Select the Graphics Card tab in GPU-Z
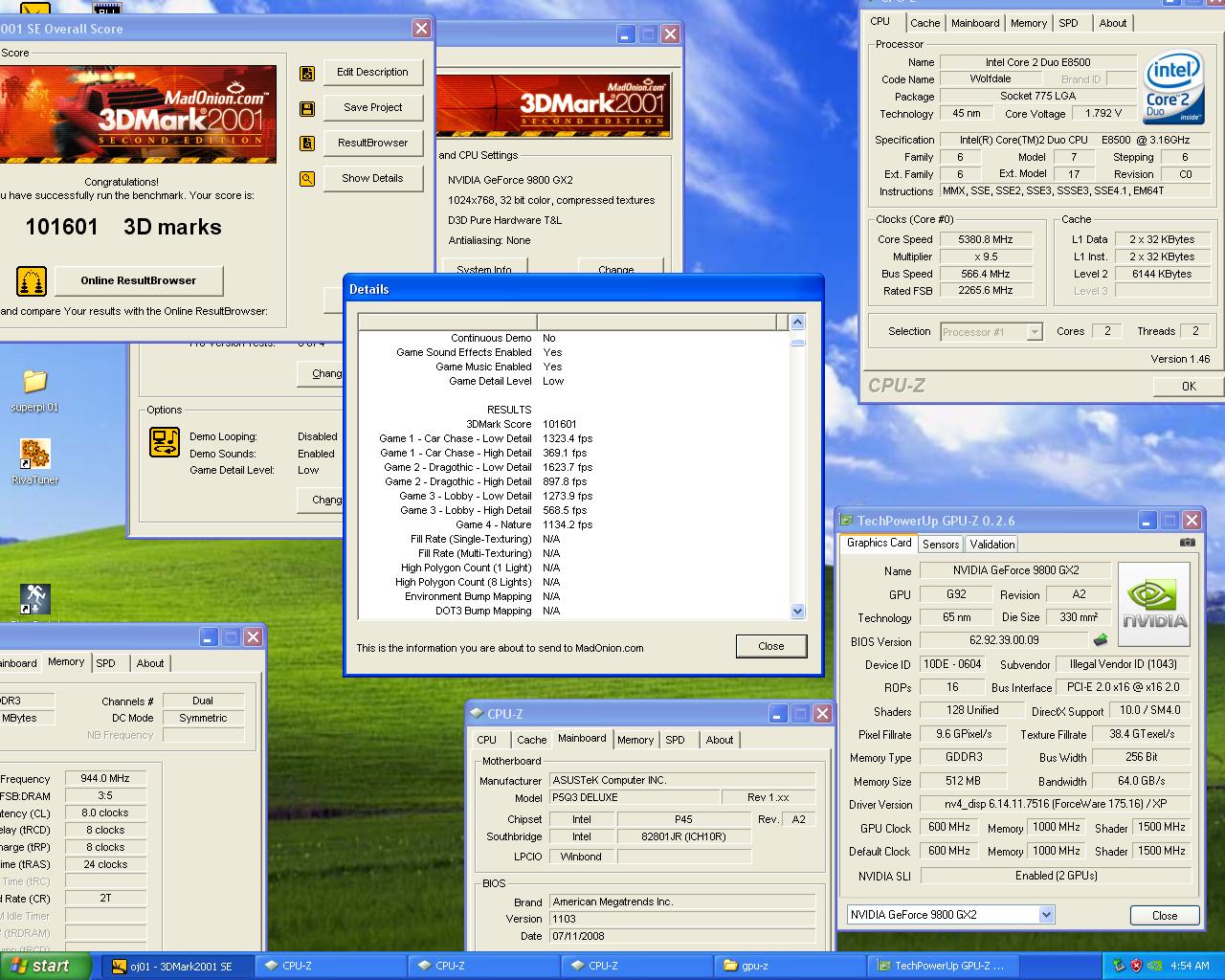The image size is (1225, 980). [879, 543]
